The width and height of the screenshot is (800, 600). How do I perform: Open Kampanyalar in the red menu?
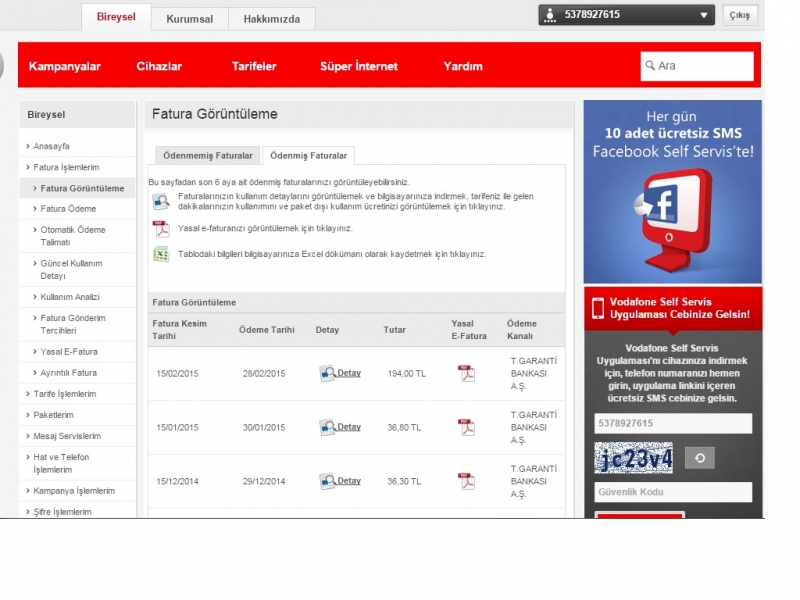point(65,66)
